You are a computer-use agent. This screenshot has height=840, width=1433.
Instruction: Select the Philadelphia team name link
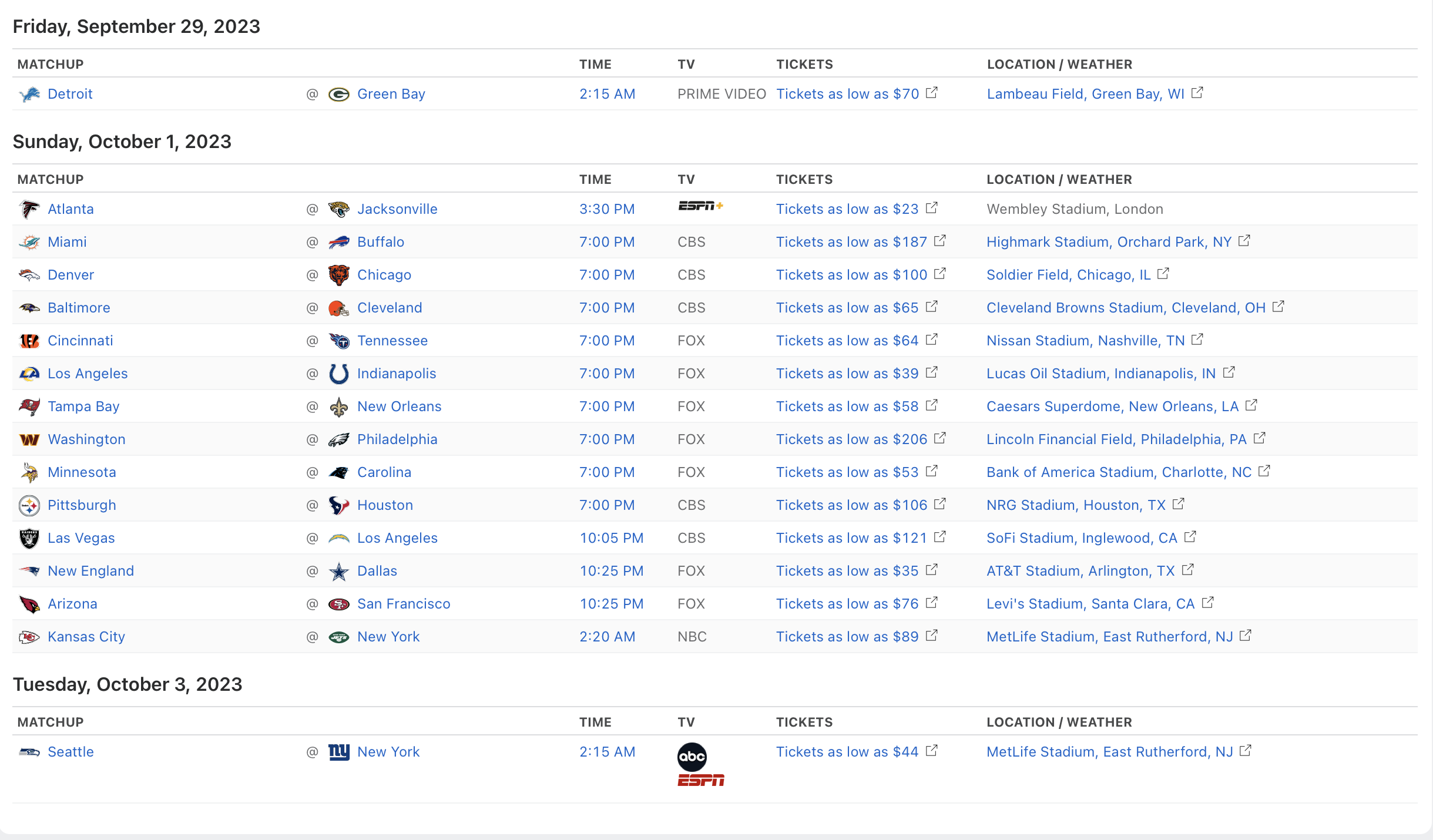[397, 439]
